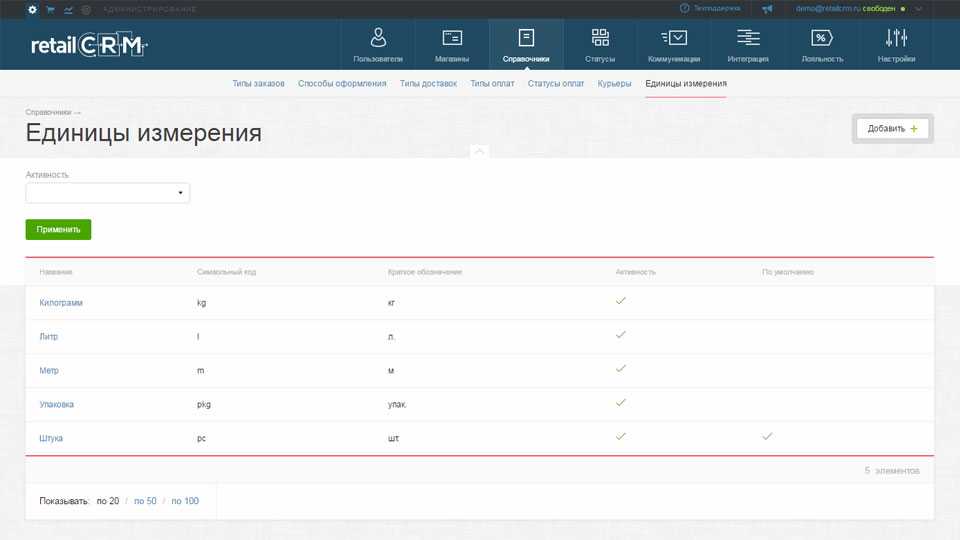Click Символьный код column header
The image size is (960, 540).
[227, 272]
